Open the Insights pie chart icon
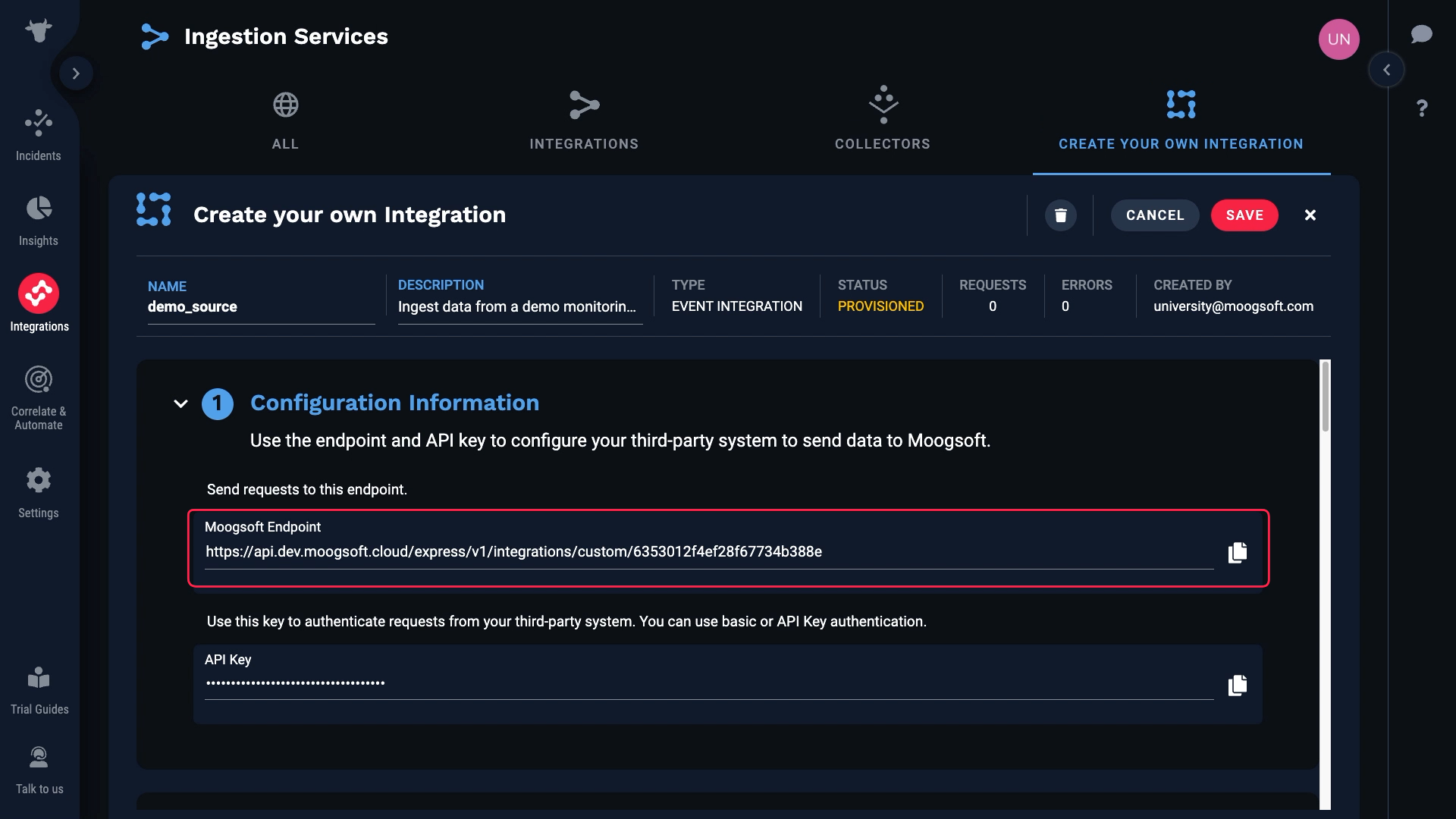This screenshot has width=1456, height=819. tap(39, 209)
